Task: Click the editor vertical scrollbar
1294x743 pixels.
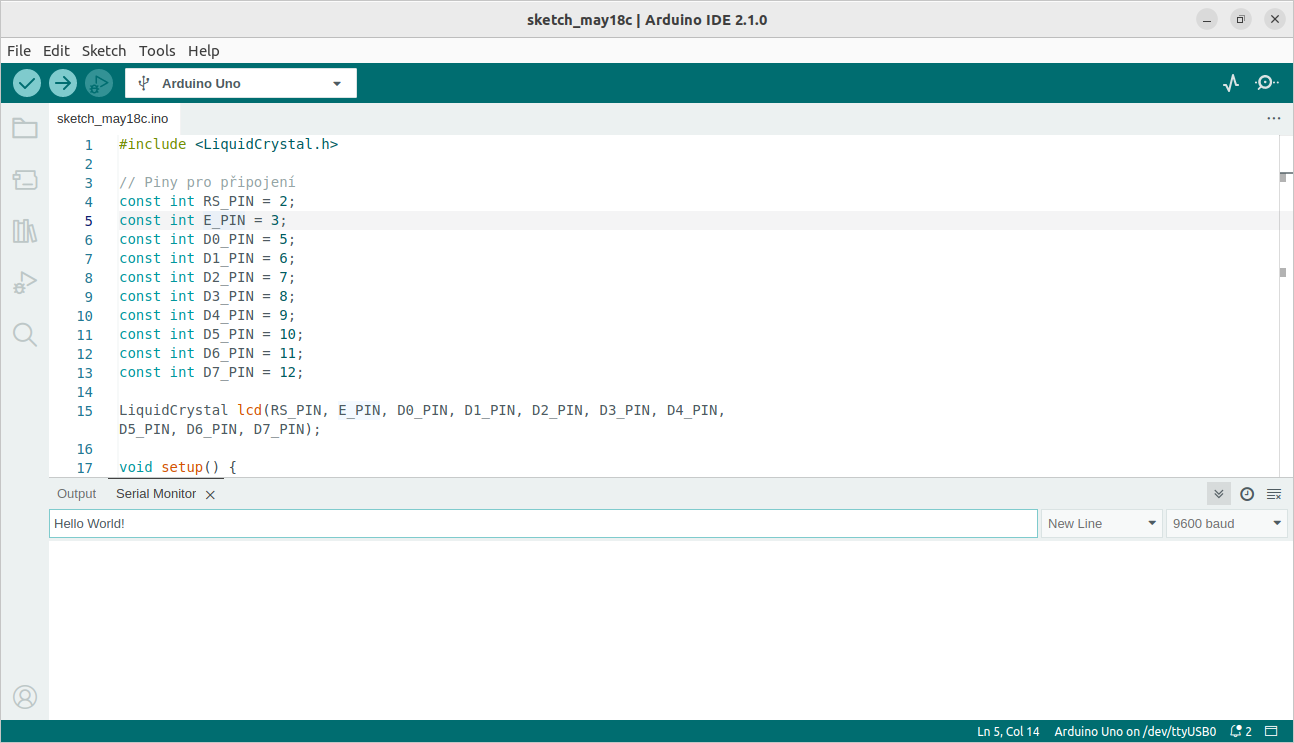Action: 1286,306
